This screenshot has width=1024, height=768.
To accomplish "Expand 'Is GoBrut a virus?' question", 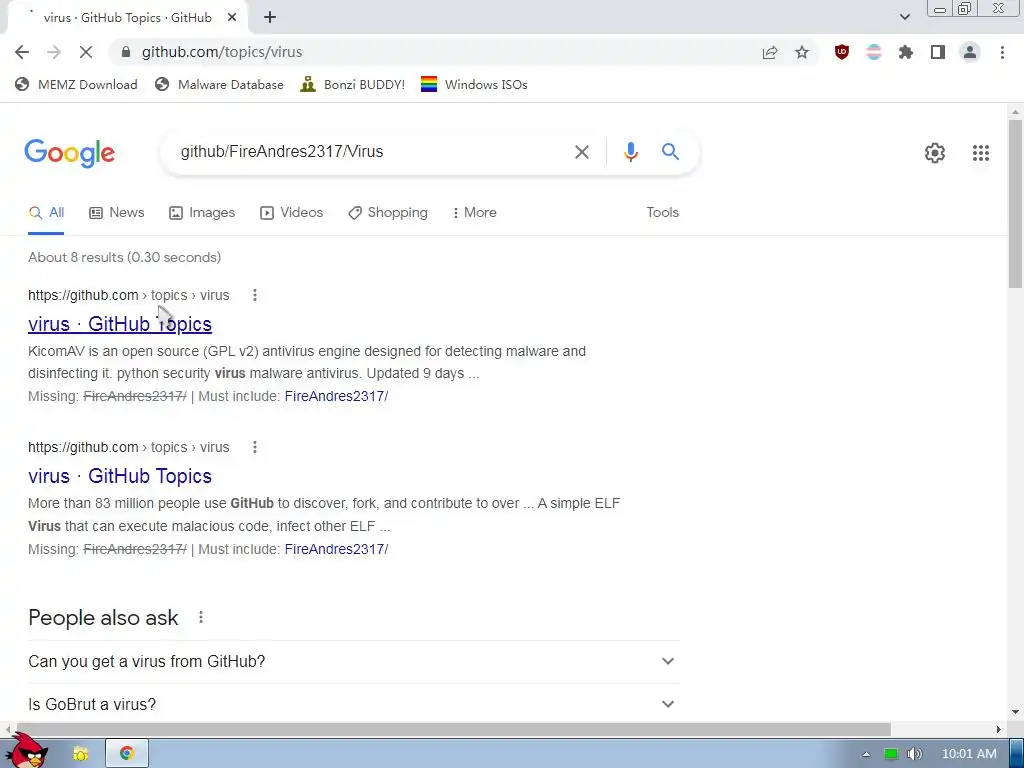I will point(353,704).
